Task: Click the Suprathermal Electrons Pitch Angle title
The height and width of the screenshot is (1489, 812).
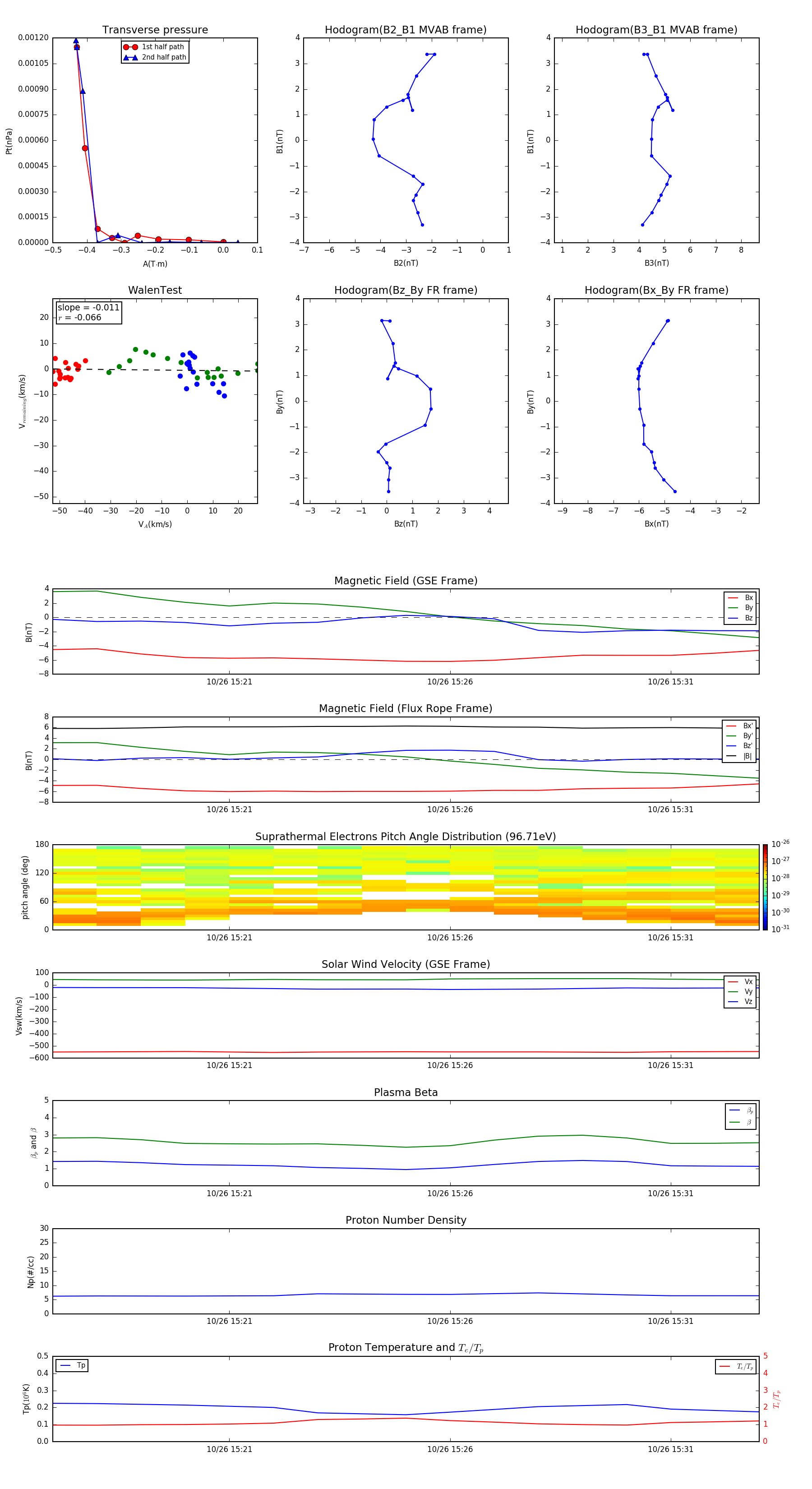Action: [406, 837]
